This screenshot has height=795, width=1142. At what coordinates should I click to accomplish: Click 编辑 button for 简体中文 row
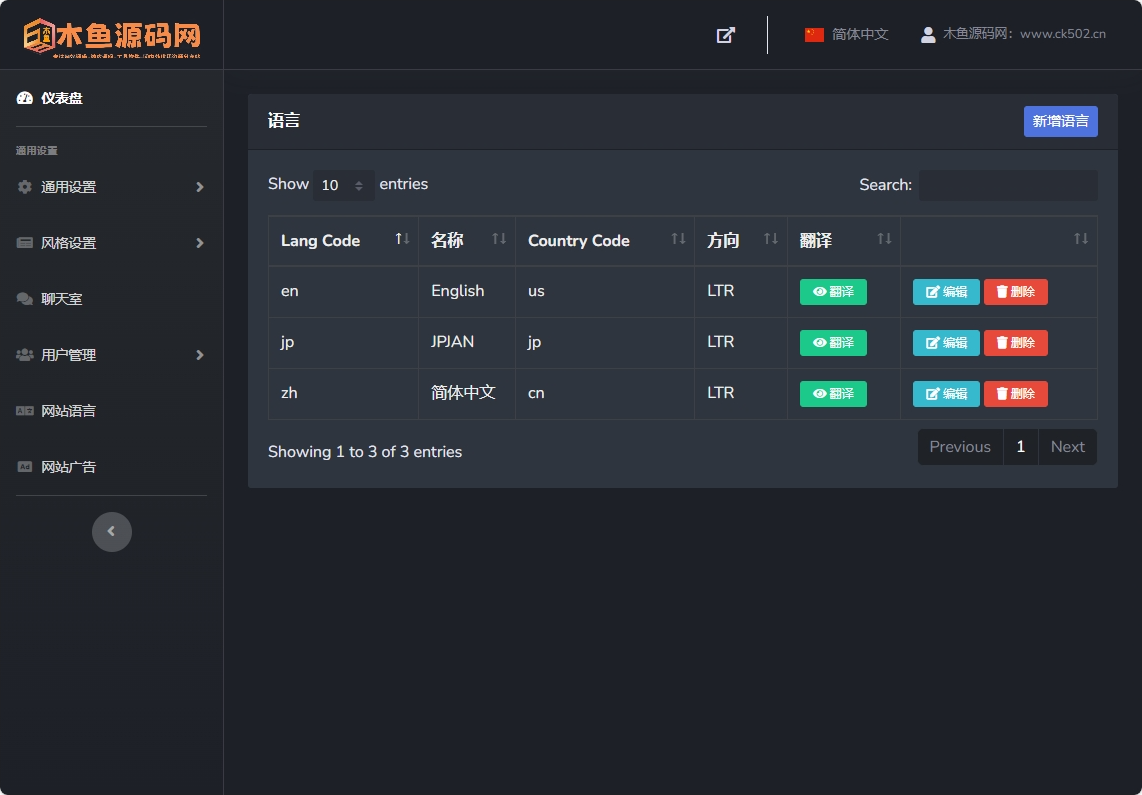pyautogui.click(x=946, y=394)
